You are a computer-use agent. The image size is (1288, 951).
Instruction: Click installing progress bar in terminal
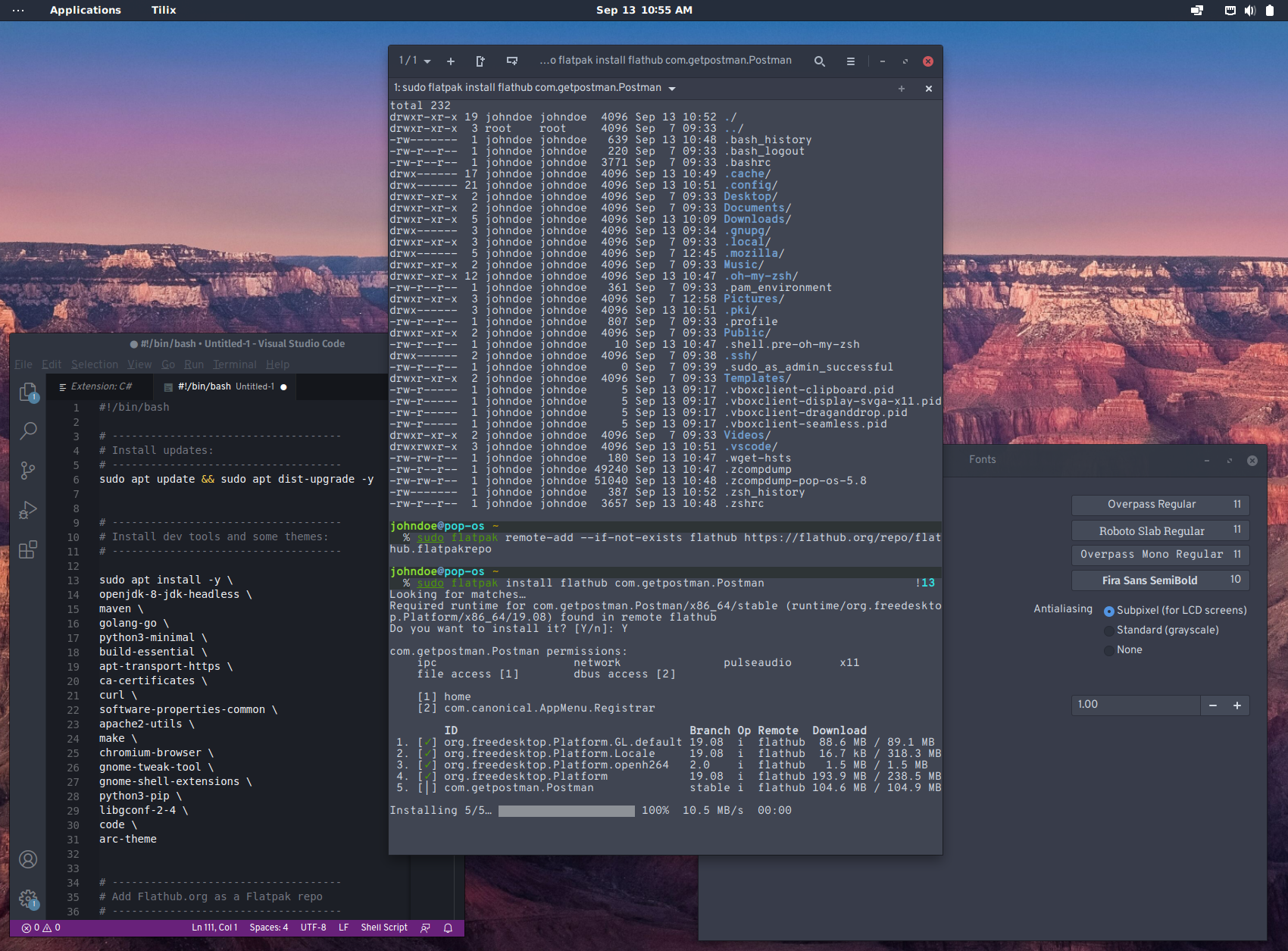(567, 811)
